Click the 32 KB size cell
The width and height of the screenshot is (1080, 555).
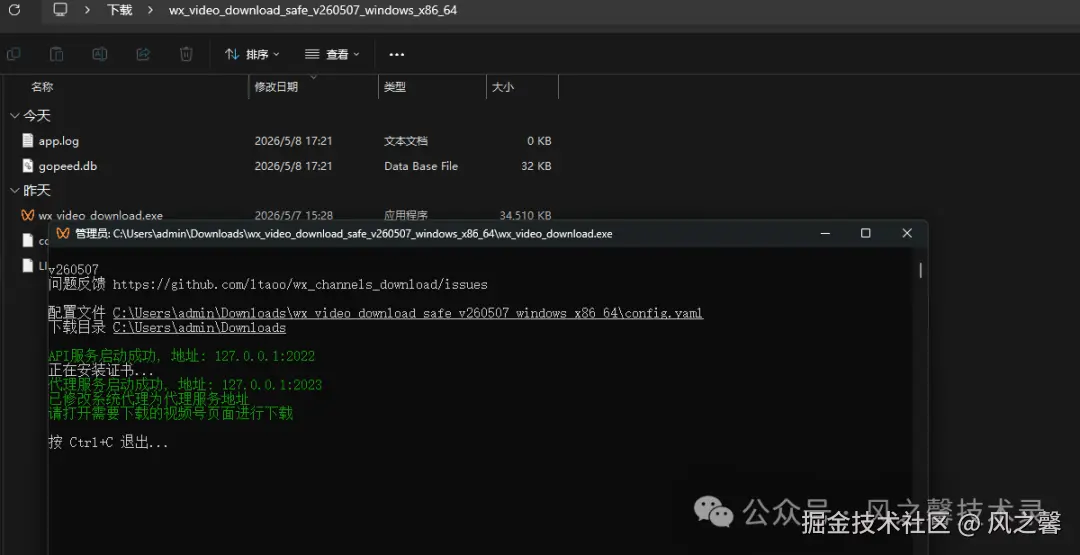tap(535, 166)
